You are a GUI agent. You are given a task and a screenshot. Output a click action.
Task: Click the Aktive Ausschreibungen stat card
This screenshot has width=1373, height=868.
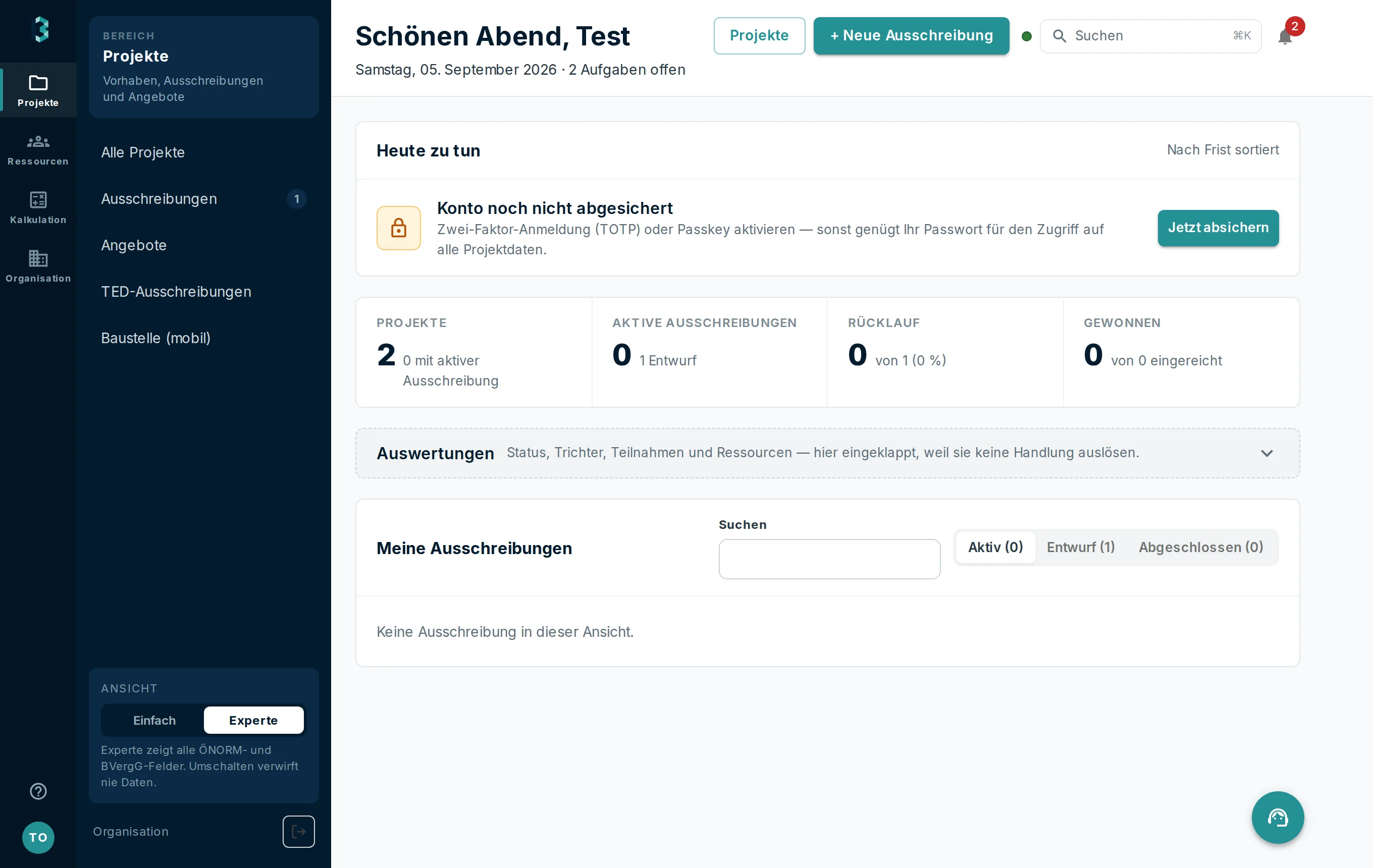pos(709,352)
